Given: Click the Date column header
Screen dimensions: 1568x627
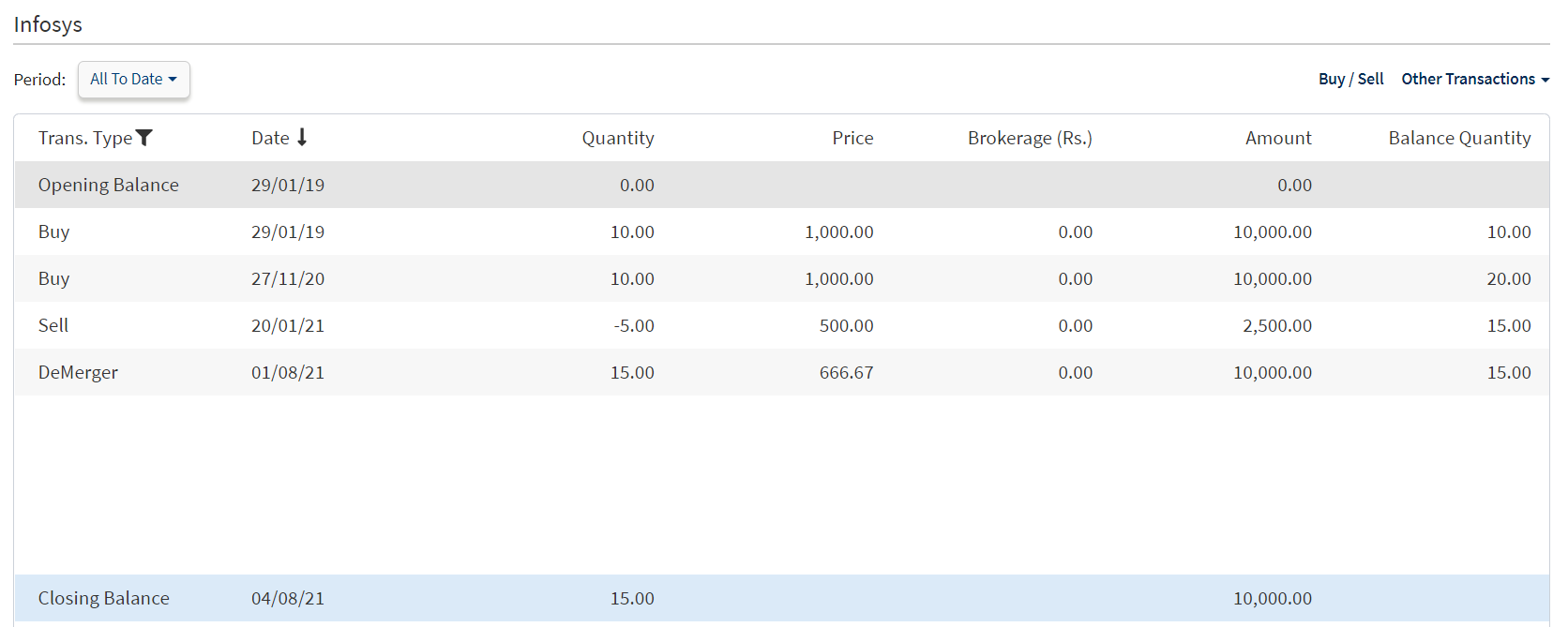Looking at the screenshot, I should click(270, 138).
